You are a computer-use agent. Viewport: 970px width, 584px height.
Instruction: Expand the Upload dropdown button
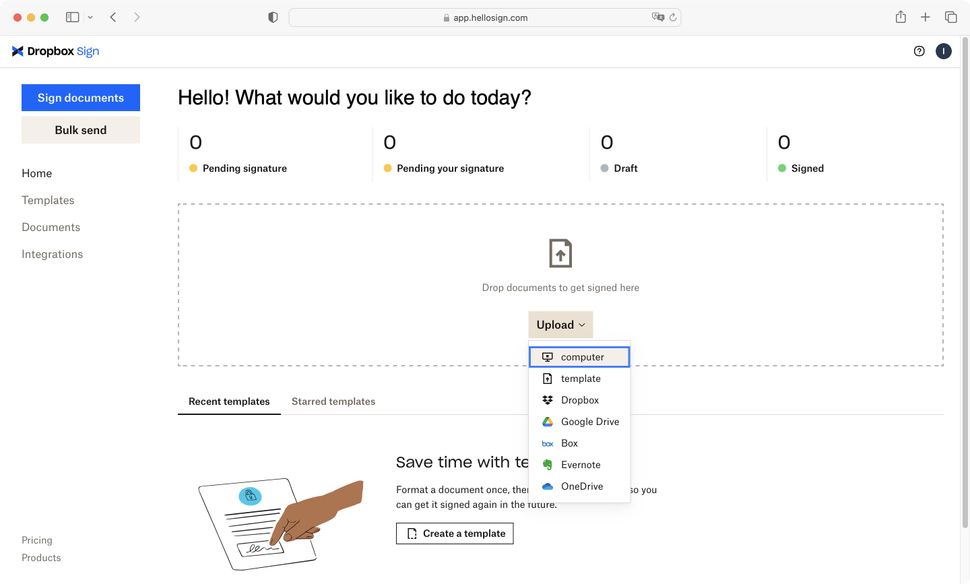coord(560,325)
